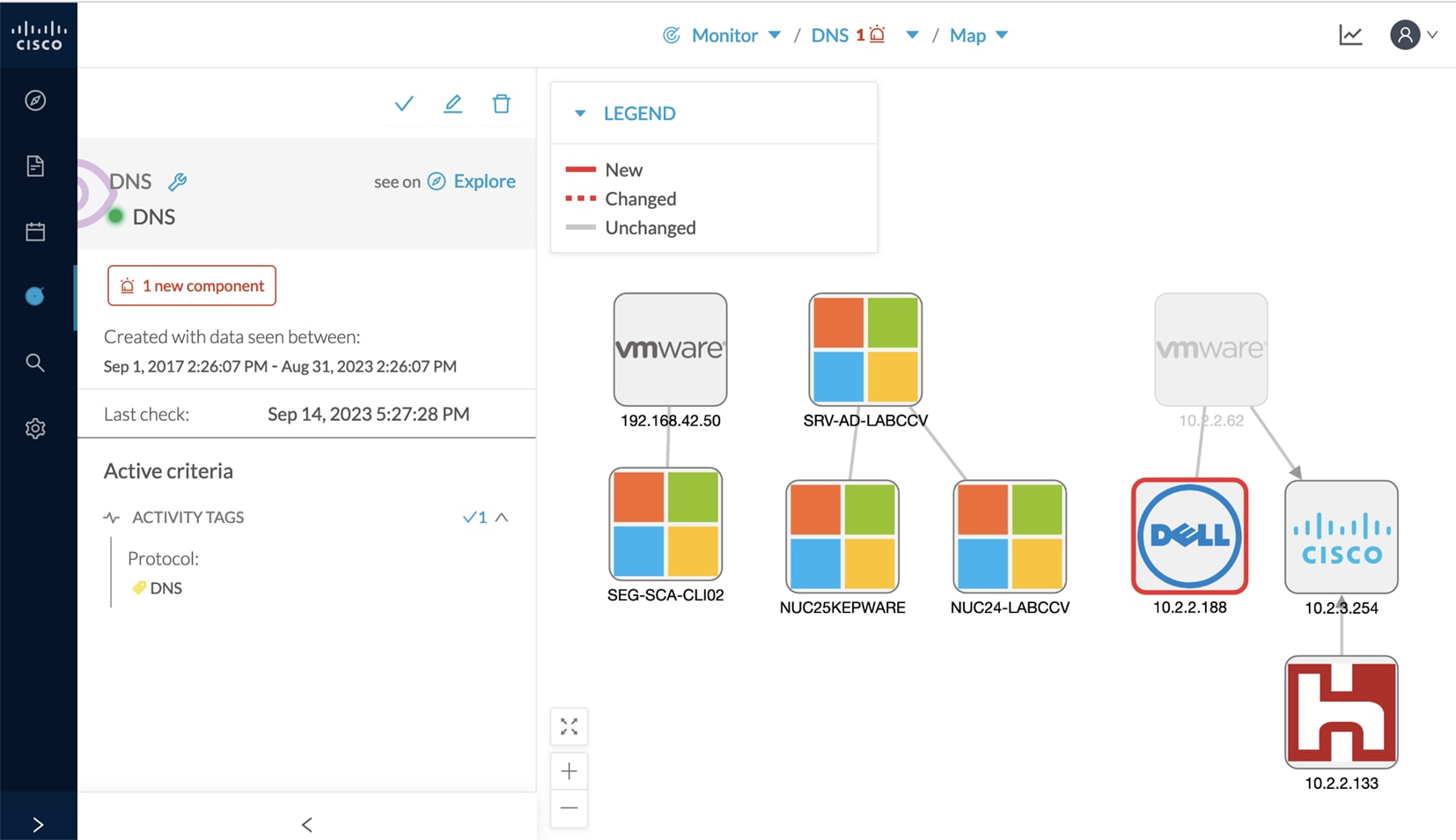Click the trash delete icon
Image resolution: width=1456 pixels, height=840 pixels.
pyautogui.click(x=501, y=104)
